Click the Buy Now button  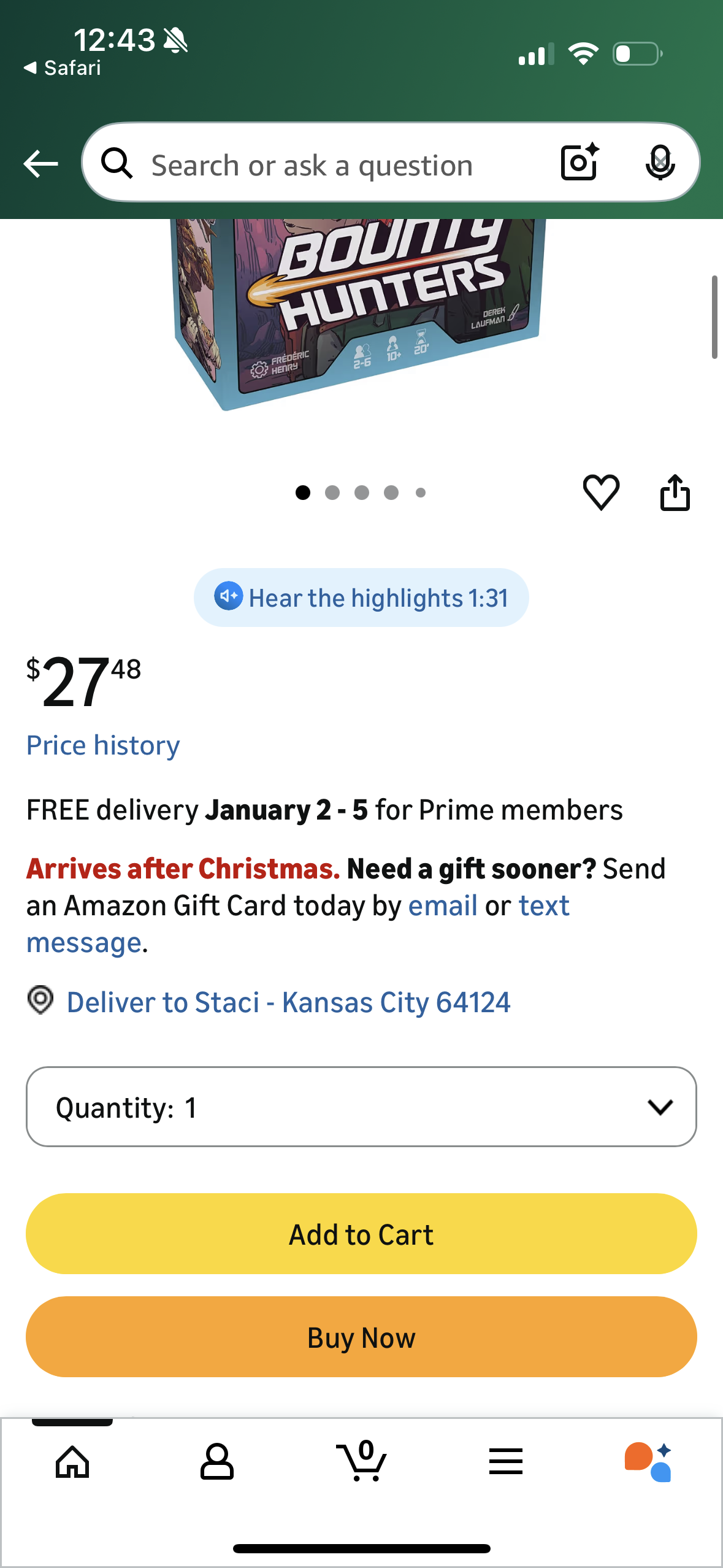pos(361,1337)
